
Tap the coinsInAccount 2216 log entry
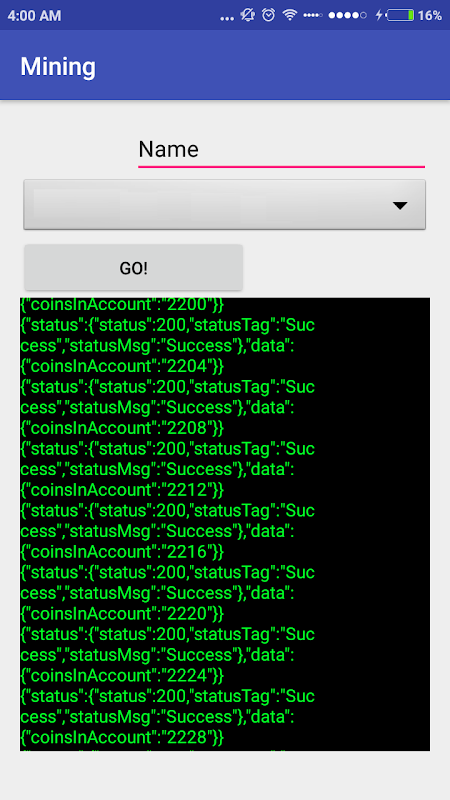pyautogui.click(x=122, y=552)
